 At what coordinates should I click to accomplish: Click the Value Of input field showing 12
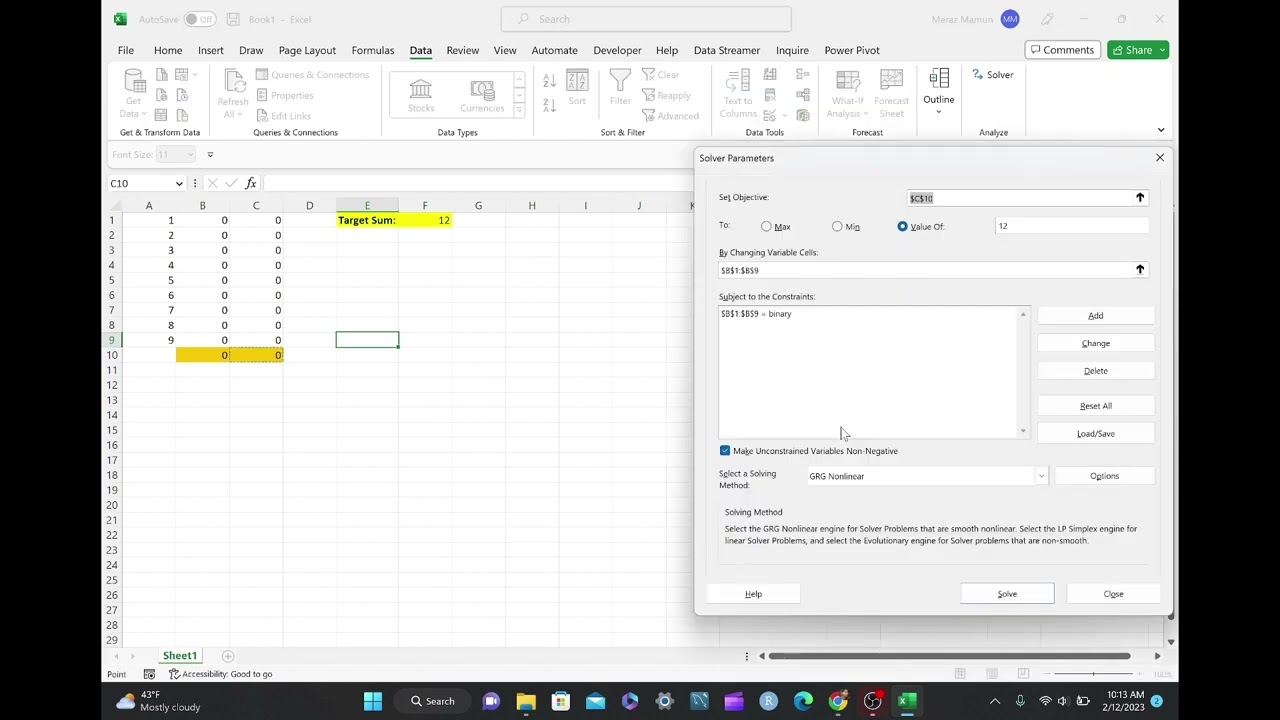(1071, 226)
